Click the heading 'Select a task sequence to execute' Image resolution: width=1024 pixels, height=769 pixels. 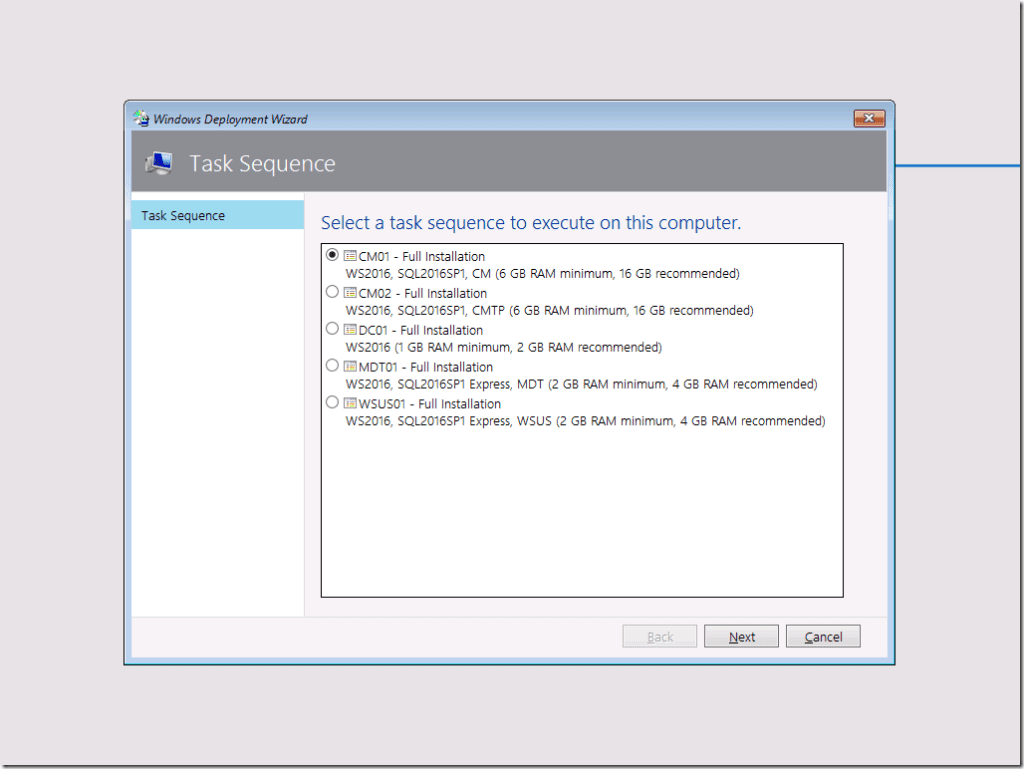coord(531,223)
